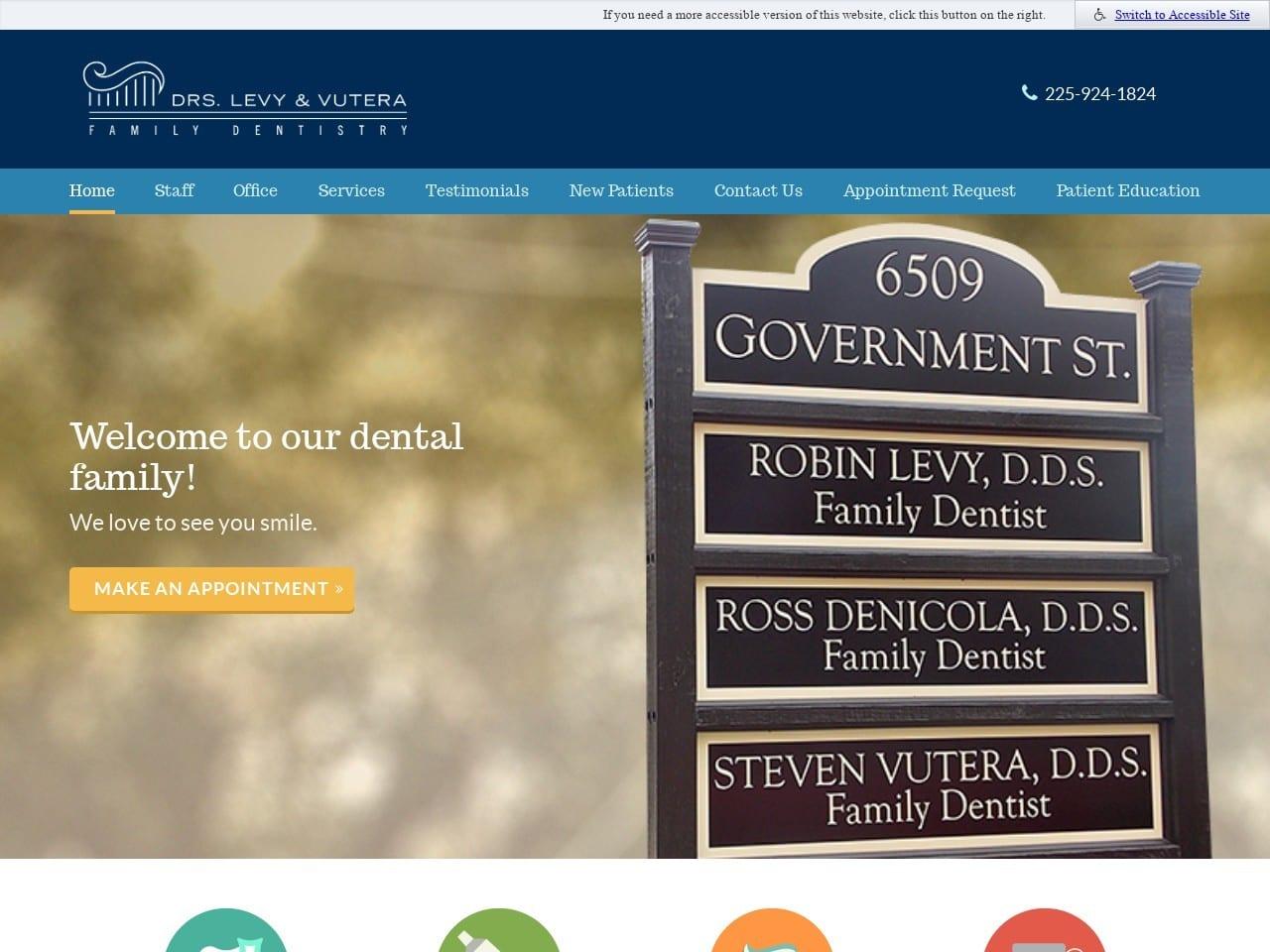Click the 'We love to see you smile.' text

pyautogui.click(x=193, y=523)
